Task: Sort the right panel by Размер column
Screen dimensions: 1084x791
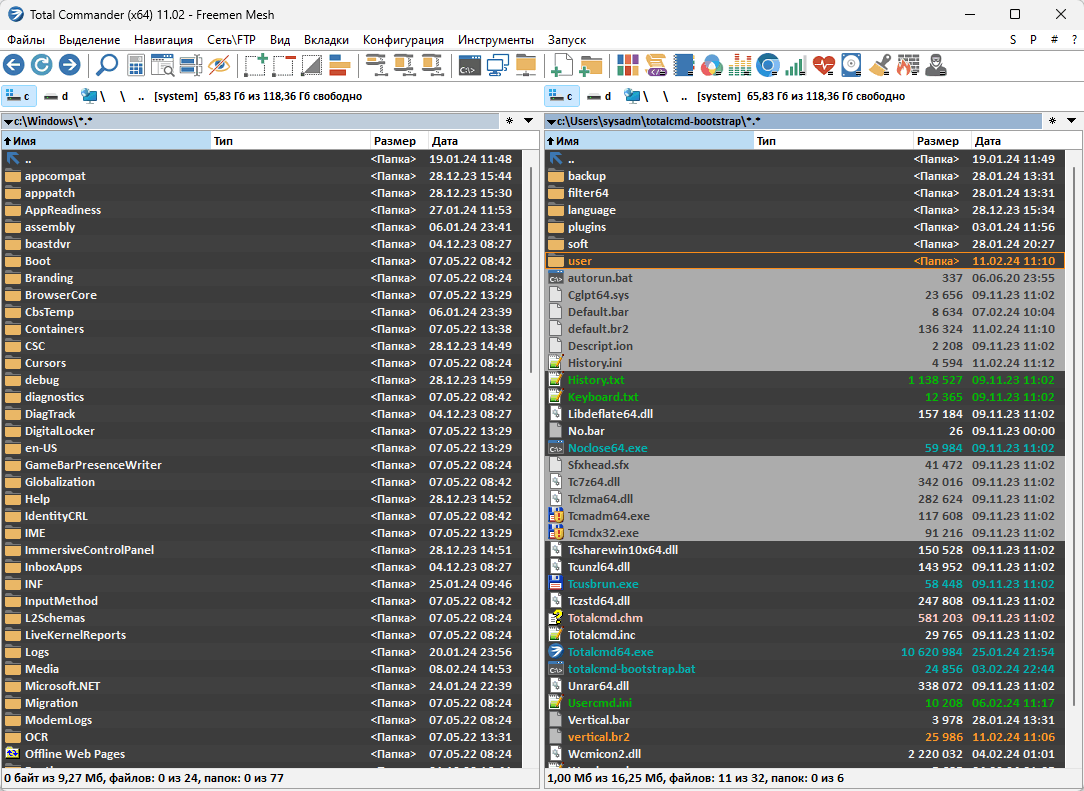Action: [938, 141]
